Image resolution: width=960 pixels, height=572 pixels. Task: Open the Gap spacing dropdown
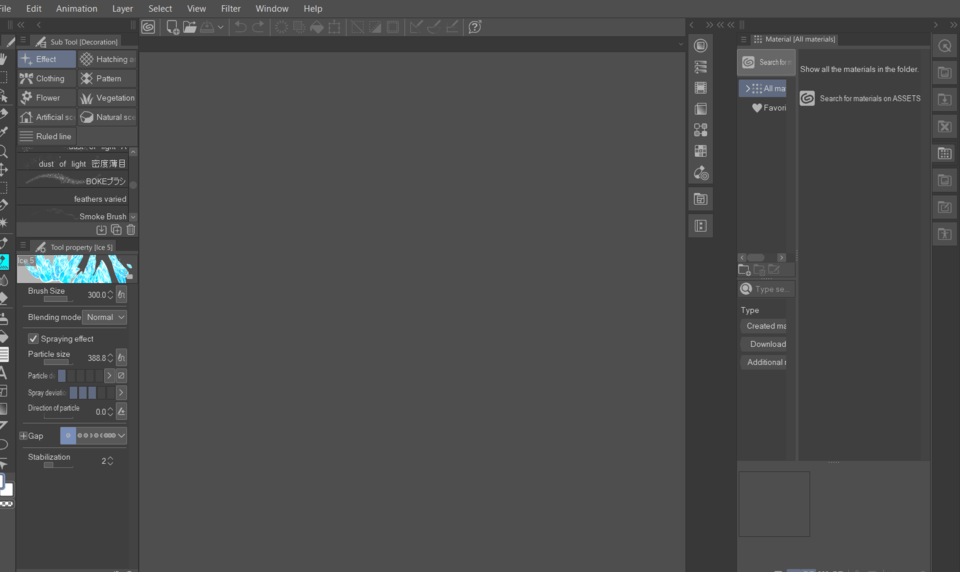click(x=121, y=435)
